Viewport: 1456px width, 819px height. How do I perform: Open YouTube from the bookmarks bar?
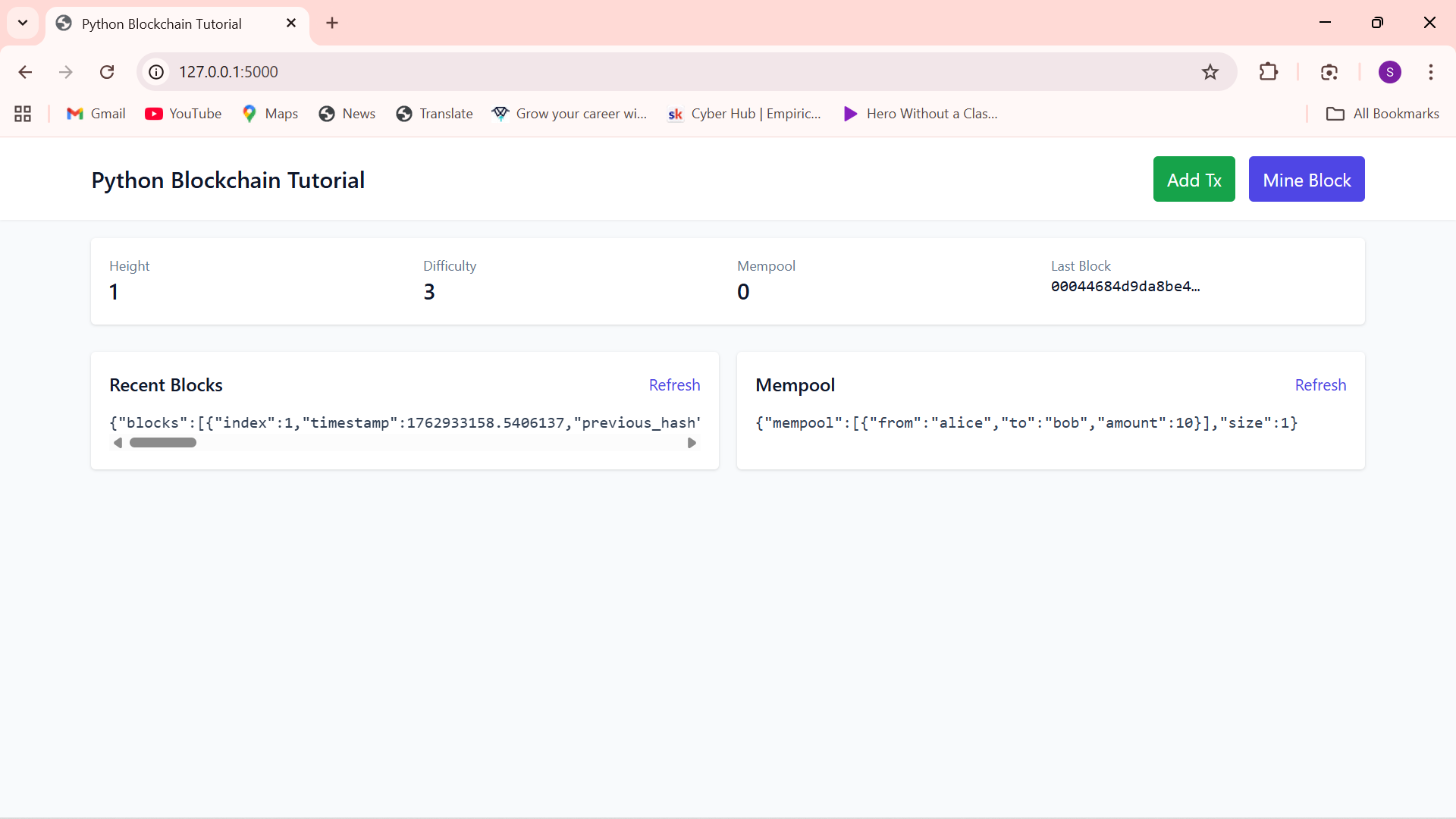[183, 114]
